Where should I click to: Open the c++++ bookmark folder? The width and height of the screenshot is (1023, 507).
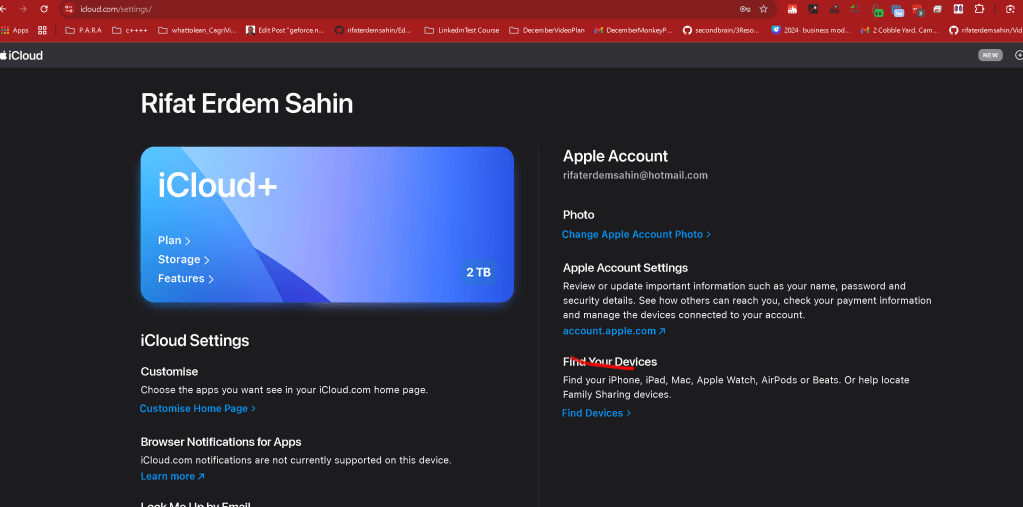click(130, 30)
